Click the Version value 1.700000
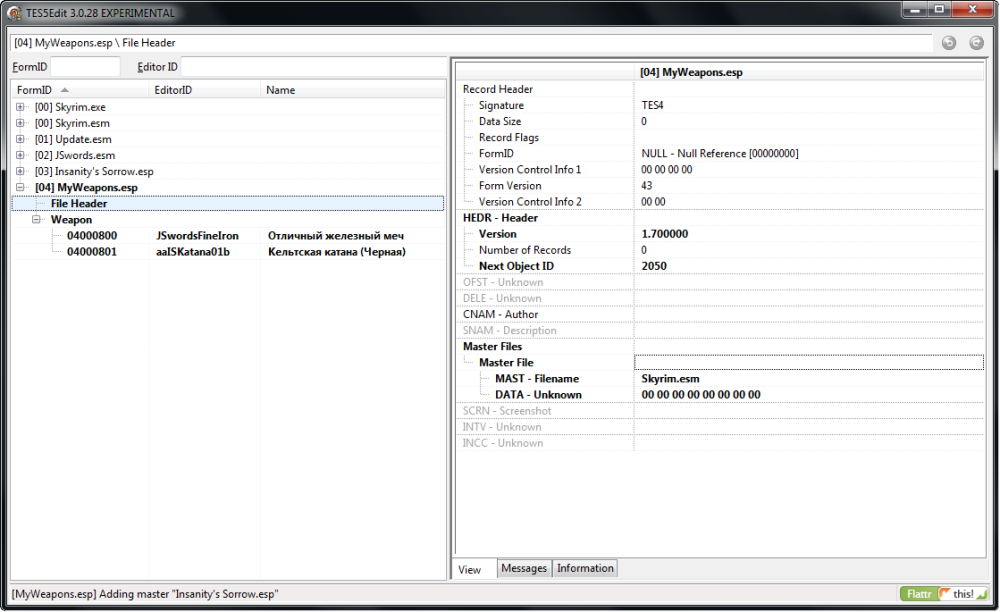This screenshot has width=1000, height=612. (x=665, y=234)
